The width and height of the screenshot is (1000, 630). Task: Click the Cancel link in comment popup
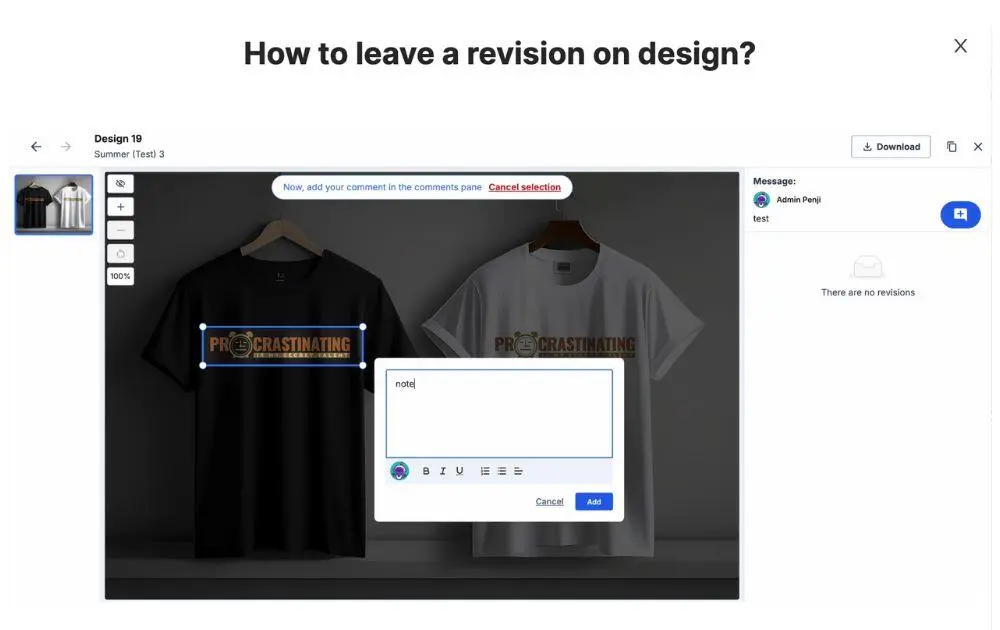pos(549,502)
